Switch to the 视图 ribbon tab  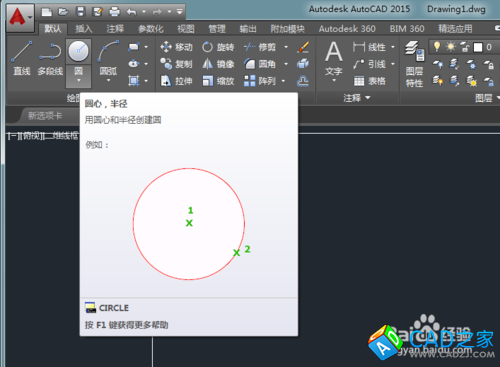coord(186,29)
